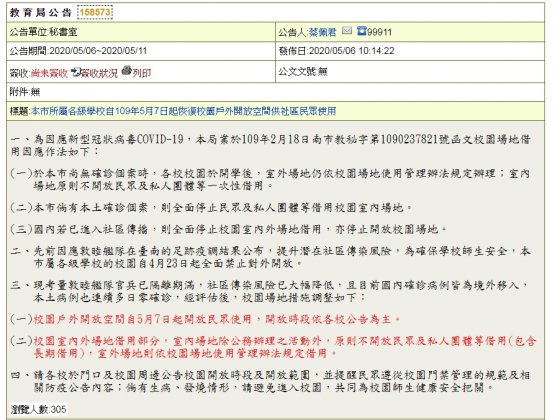Viewport: 560px width, 420px height.
Task: Click the printer icon for 列印
Action: [127, 71]
